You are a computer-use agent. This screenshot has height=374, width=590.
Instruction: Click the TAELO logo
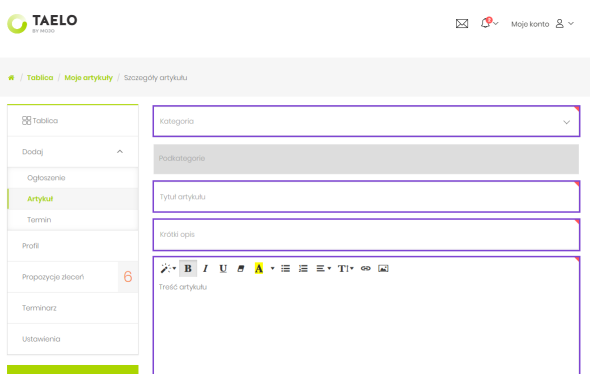click(x=42, y=24)
